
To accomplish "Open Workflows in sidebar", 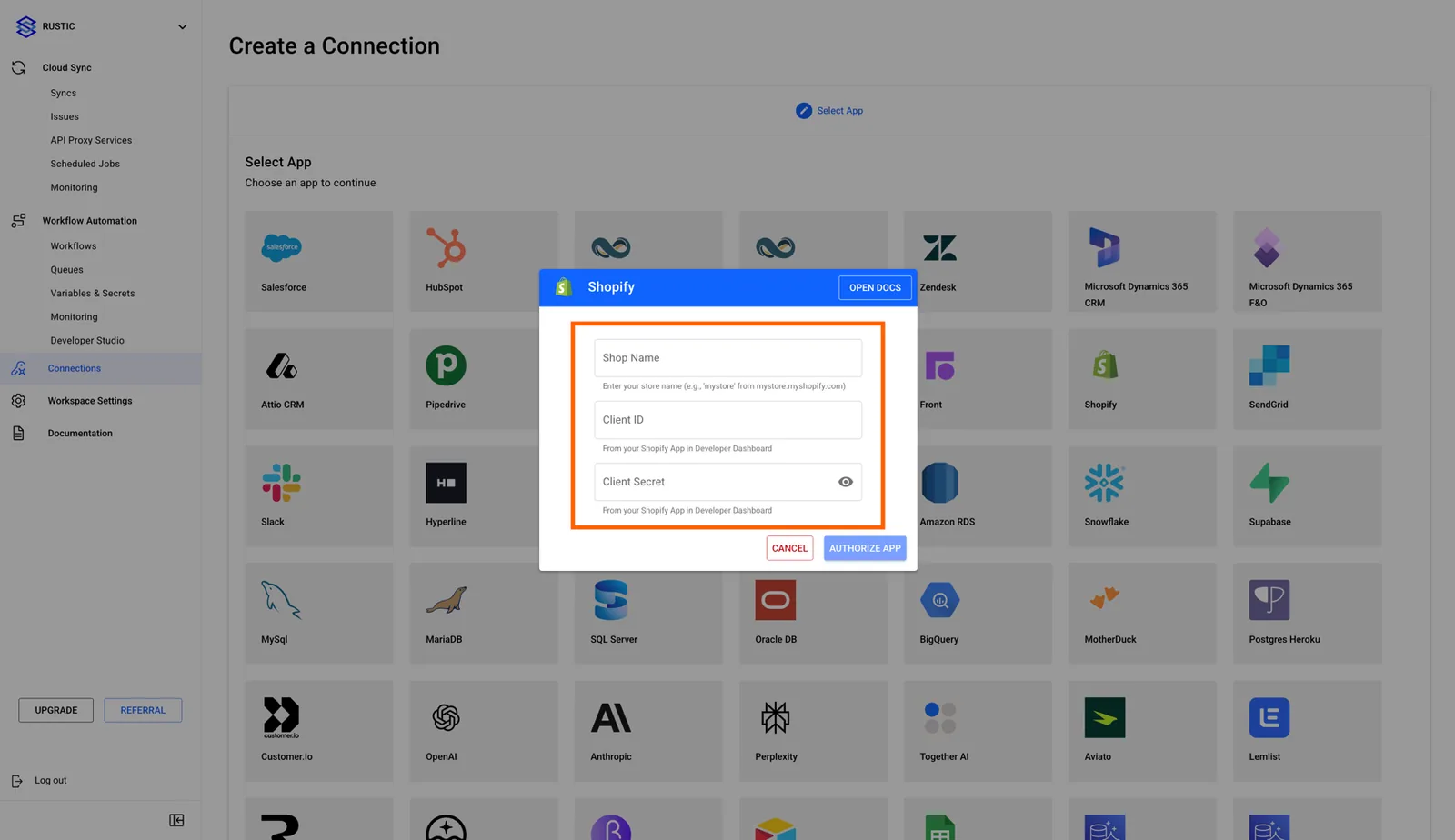I will tap(73, 245).
